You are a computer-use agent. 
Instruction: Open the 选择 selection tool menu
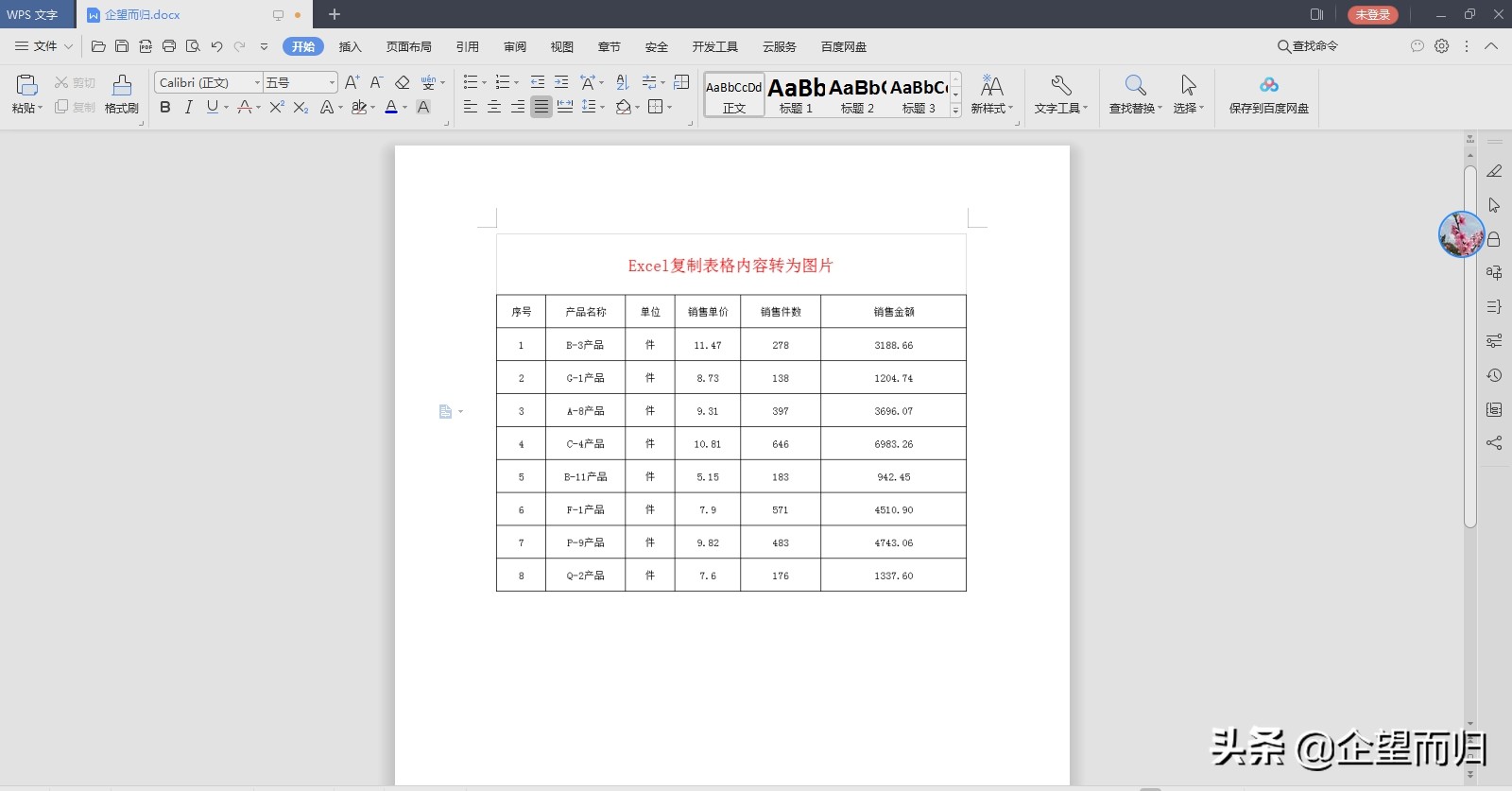coord(1188,95)
